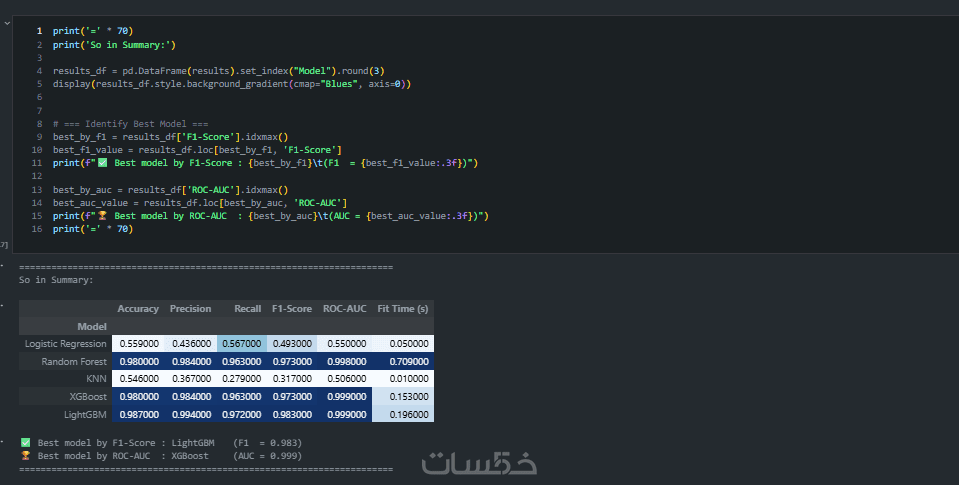Click the display(results_df.style.background_gradient line
The width and height of the screenshot is (959, 485).
[x=232, y=84]
